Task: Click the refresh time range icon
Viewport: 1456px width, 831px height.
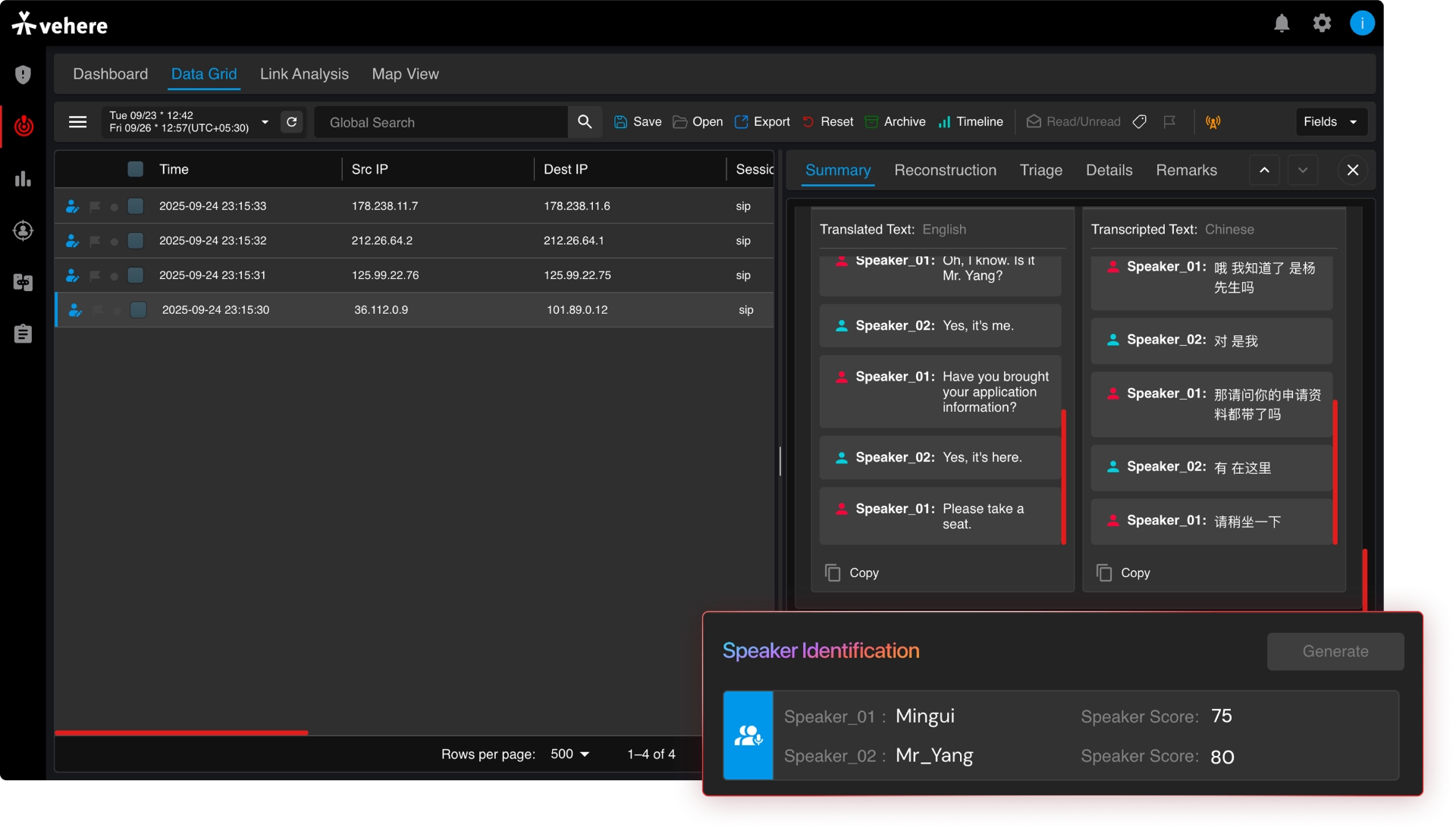Action: pos(291,122)
